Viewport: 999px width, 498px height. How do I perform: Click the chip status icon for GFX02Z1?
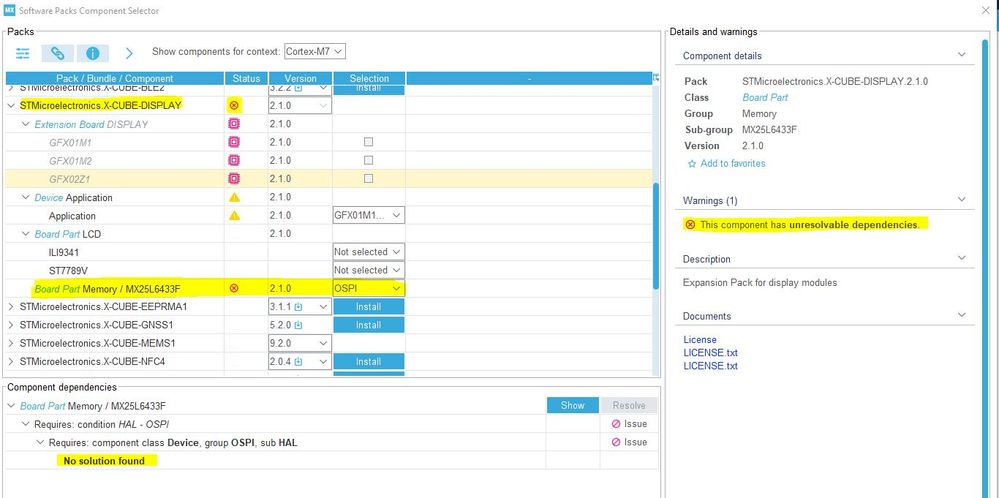click(x=234, y=178)
